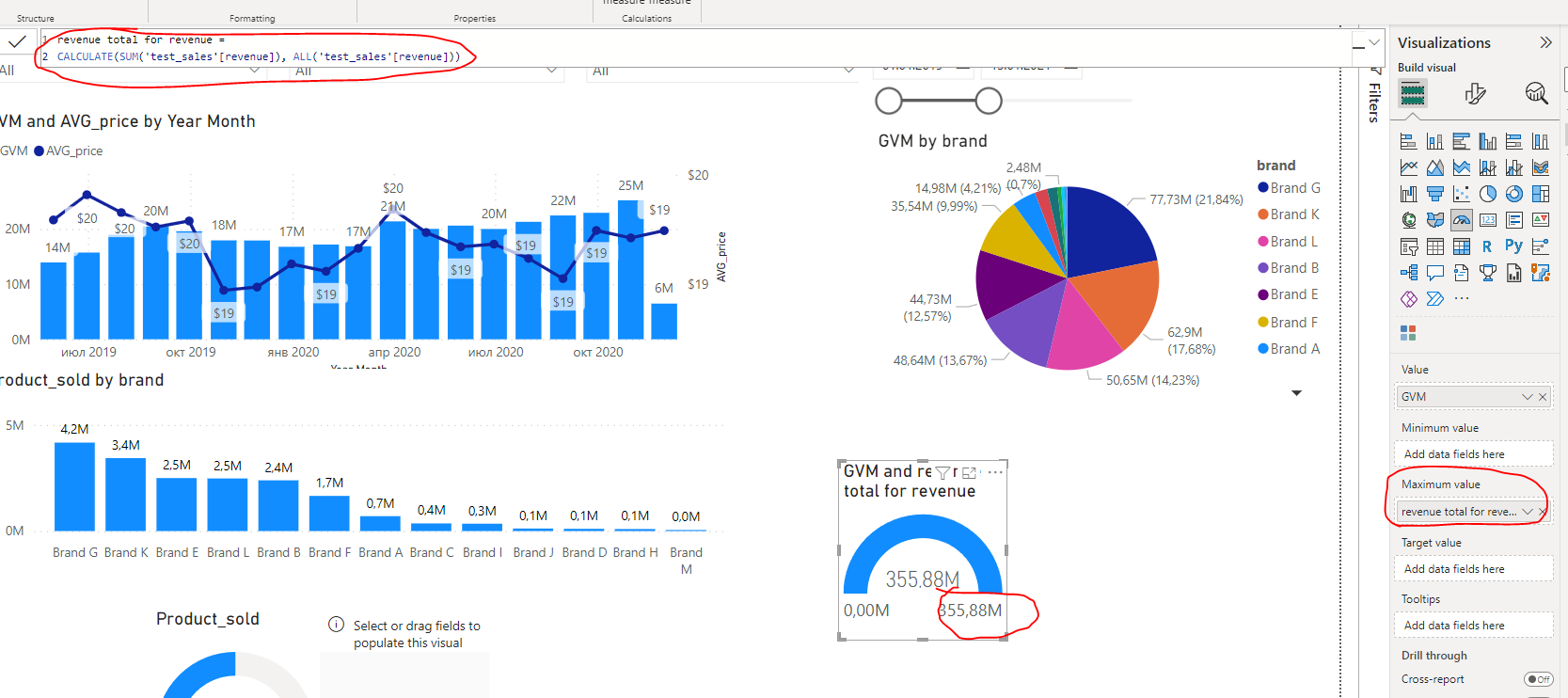Open the Build visual fields tab icon

point(1413,93)
